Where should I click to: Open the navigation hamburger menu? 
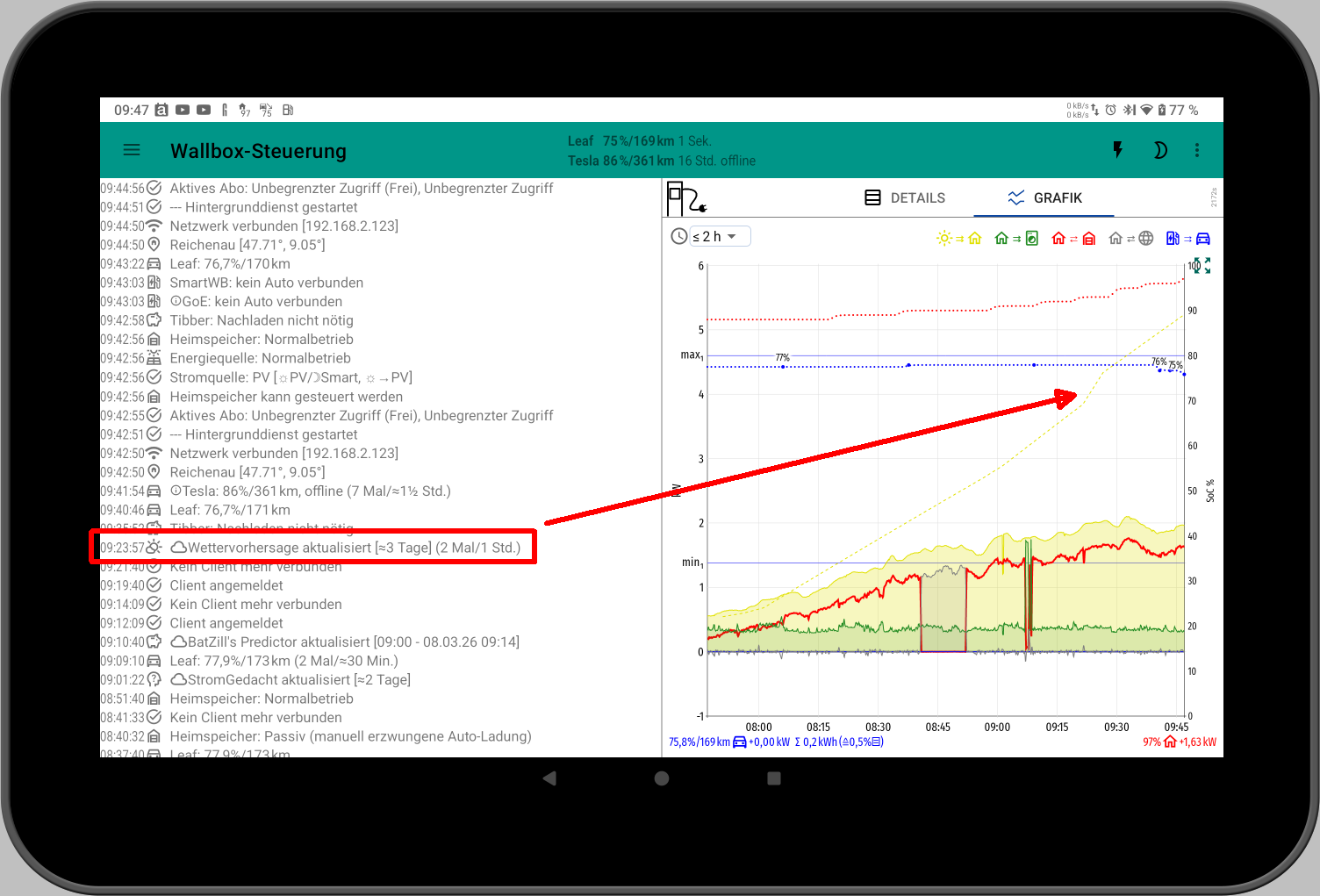click(x=132, y=150)
